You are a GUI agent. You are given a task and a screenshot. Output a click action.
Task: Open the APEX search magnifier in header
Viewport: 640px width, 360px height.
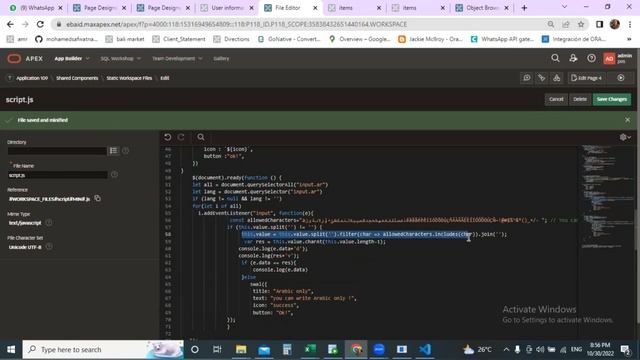click(x=555, y=58)
